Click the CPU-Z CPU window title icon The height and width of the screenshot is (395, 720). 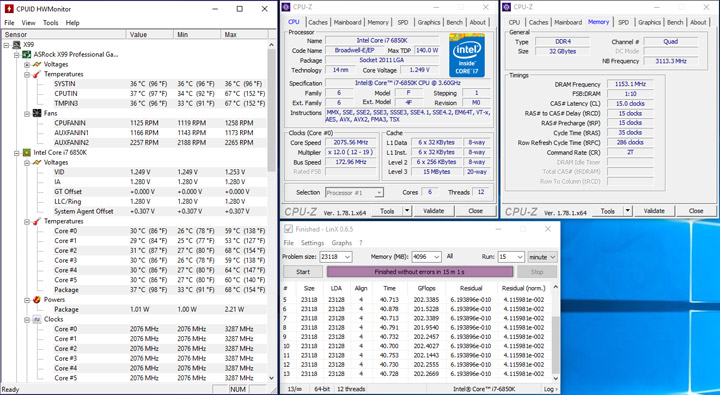287,7
